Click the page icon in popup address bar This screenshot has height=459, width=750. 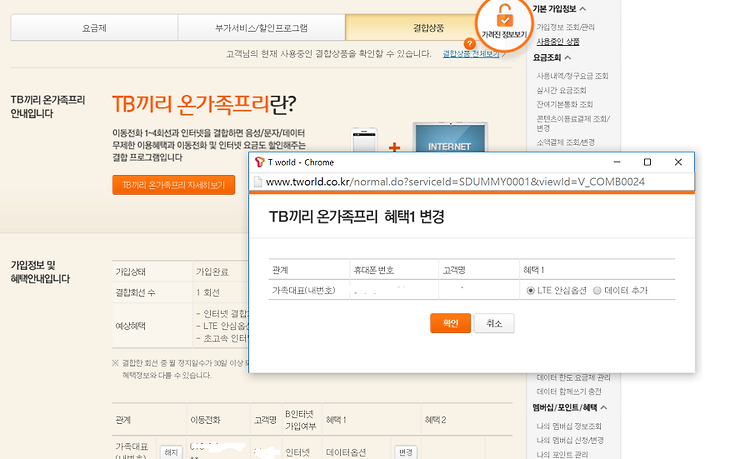point(258,182)
